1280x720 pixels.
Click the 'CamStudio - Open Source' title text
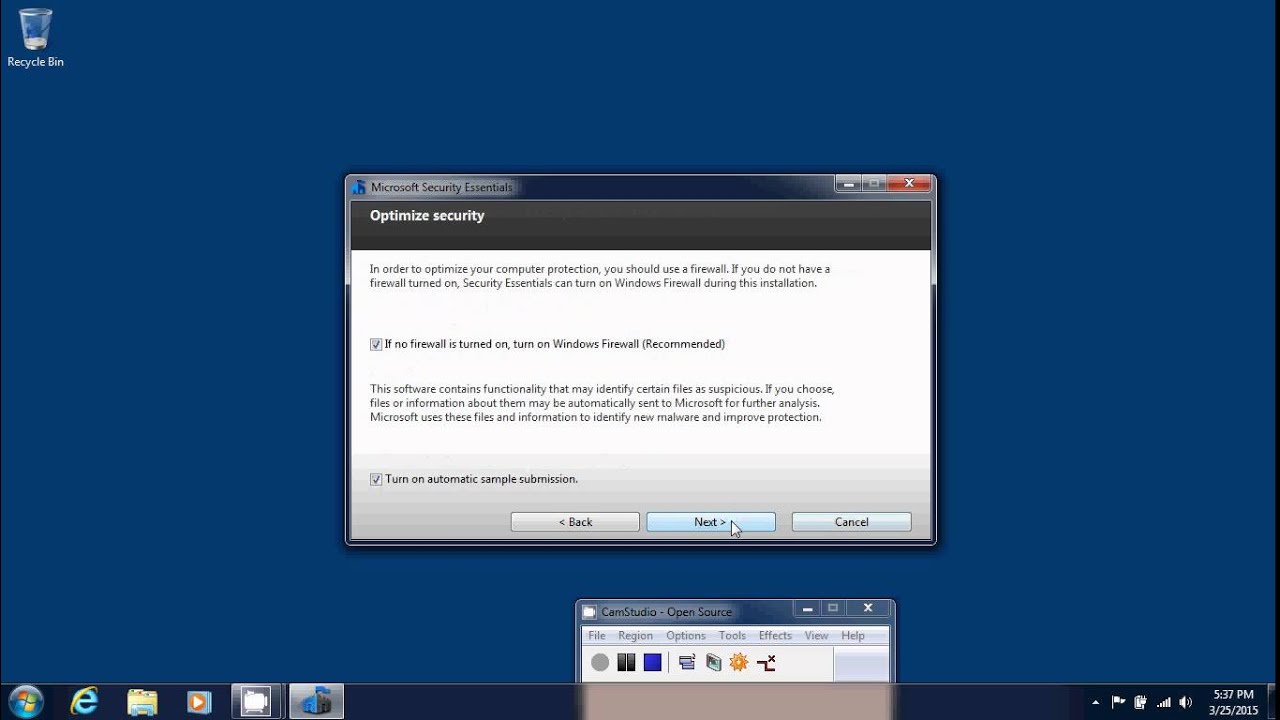[x=666, y=612]
